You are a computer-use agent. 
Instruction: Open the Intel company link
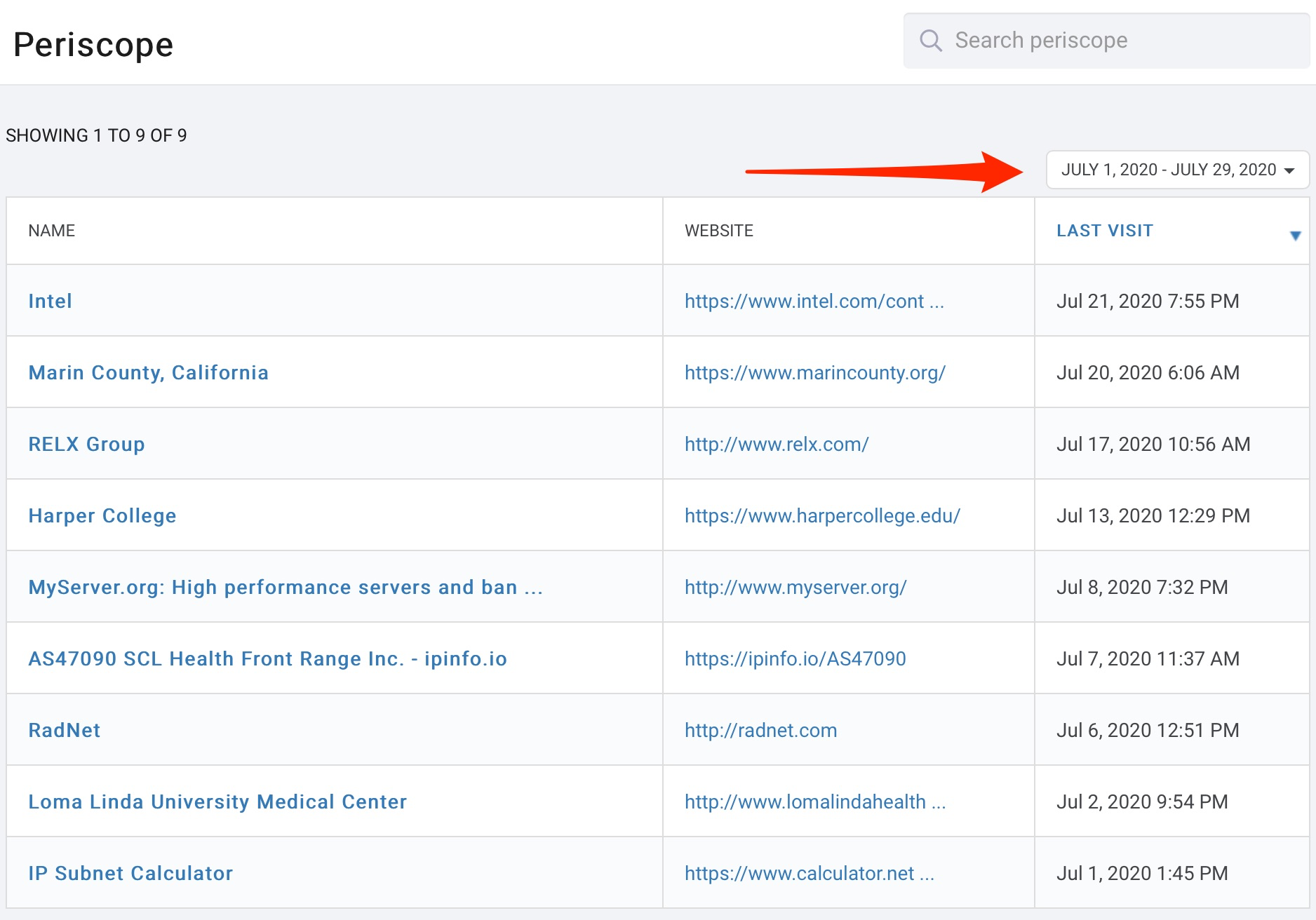tap(50, 301)
